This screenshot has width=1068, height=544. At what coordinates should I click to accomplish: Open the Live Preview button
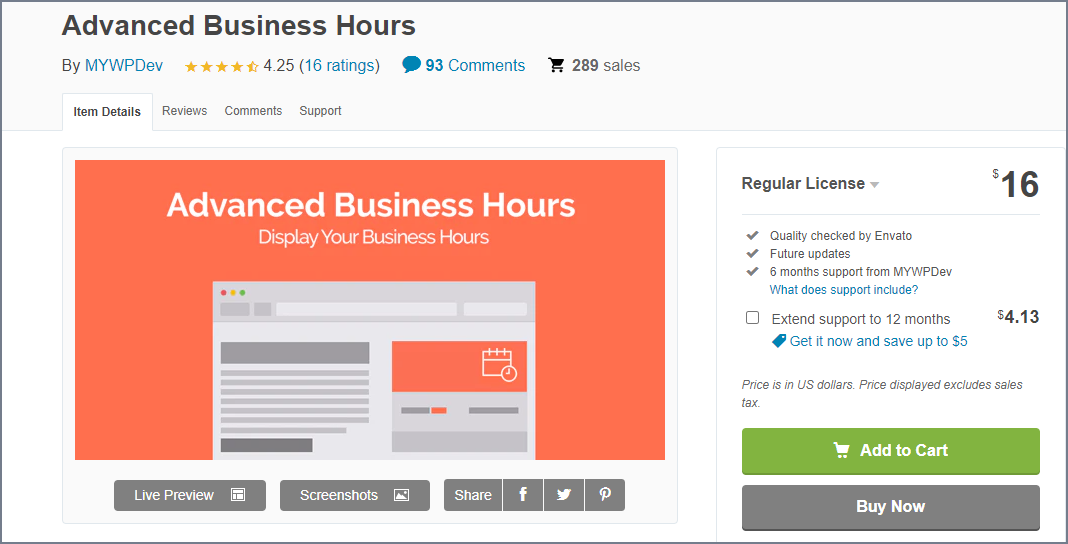190,495
